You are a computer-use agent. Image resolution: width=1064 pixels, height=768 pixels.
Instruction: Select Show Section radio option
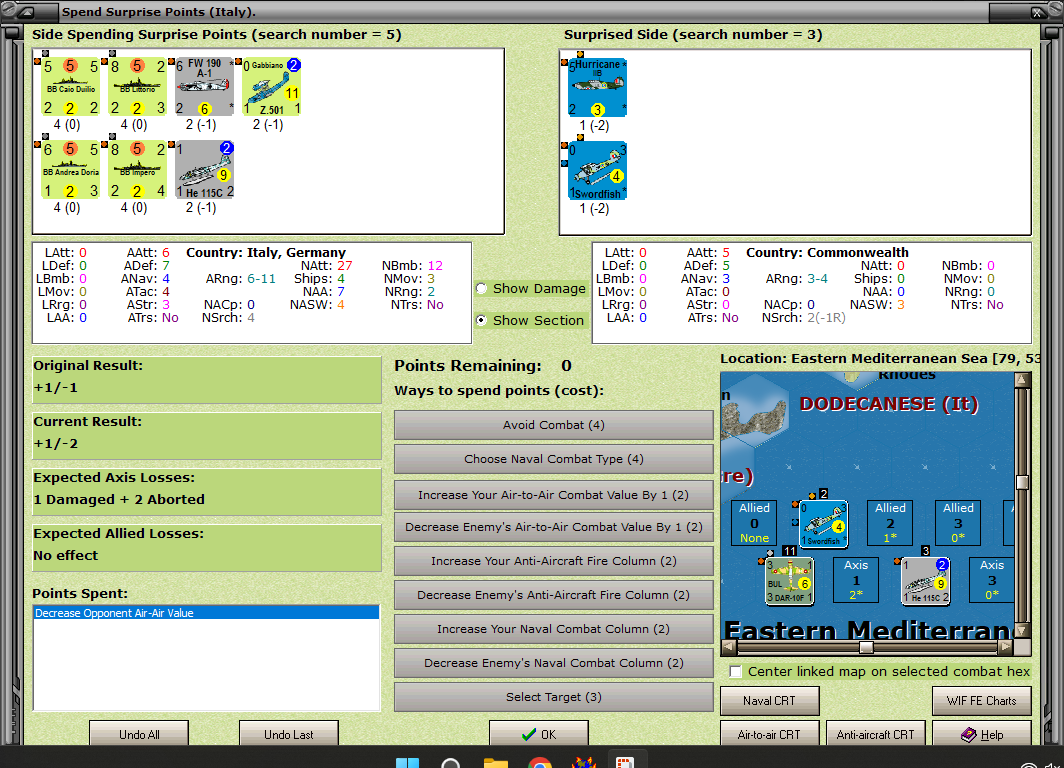(482, 320)
